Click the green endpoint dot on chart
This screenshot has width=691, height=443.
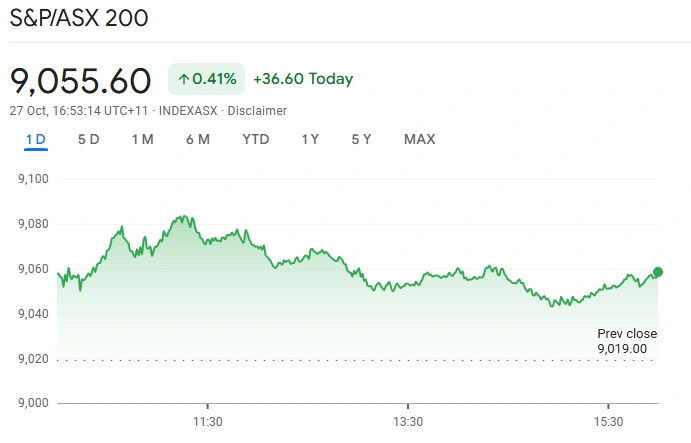(x=658, y=272)
